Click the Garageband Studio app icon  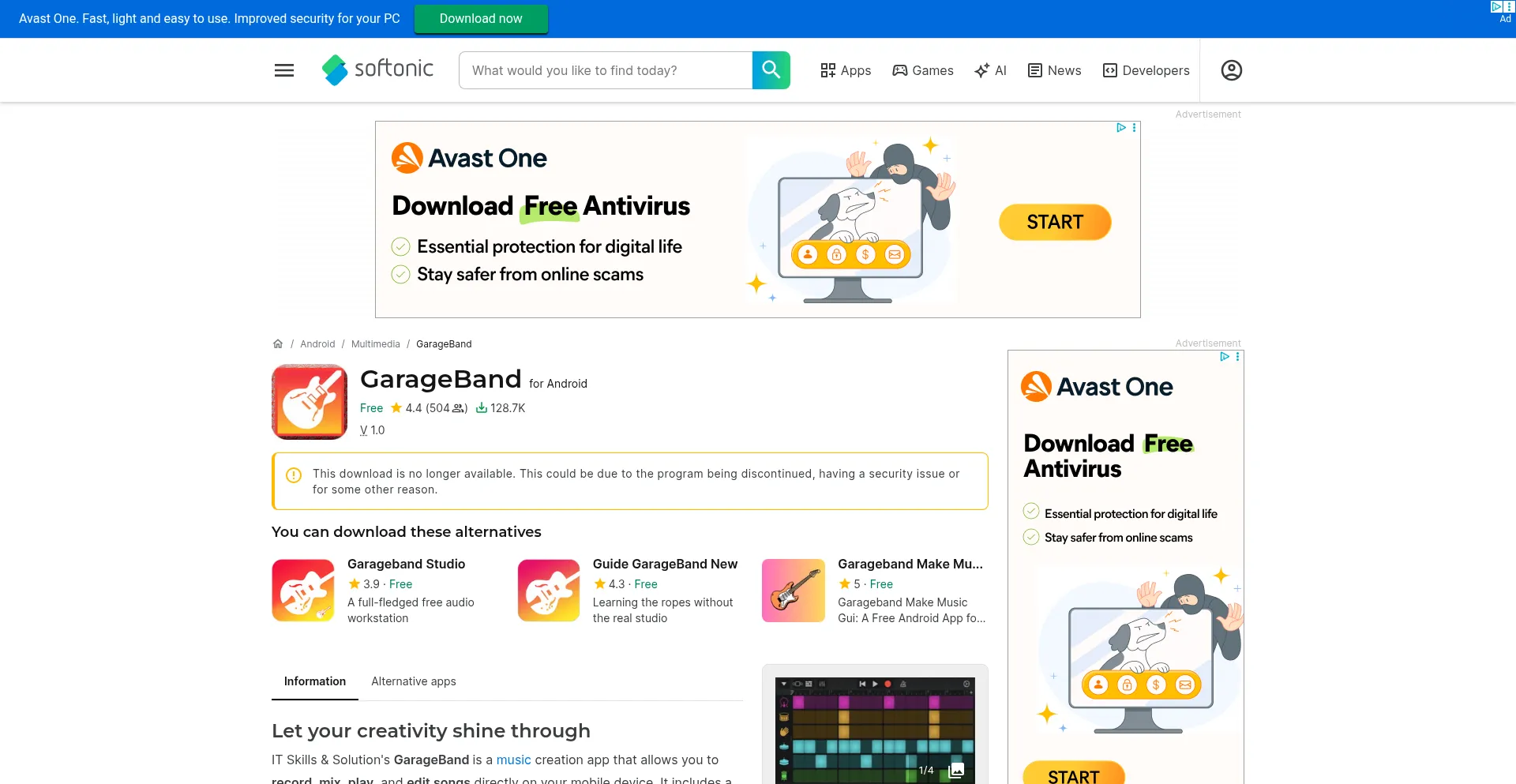coord(303,591)
